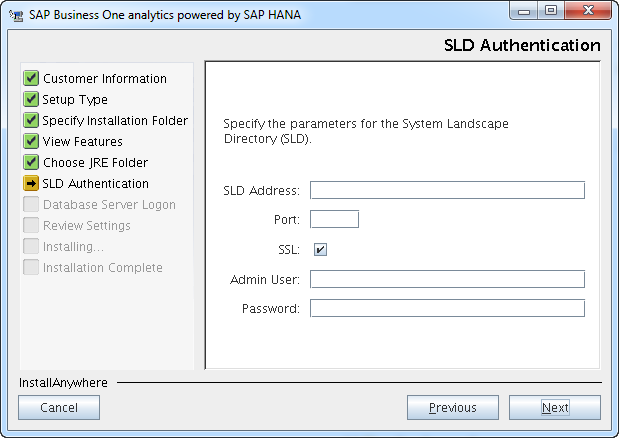Click the empty box beside Review Settings
Screen dimensions: 619x438
[31, 225]
